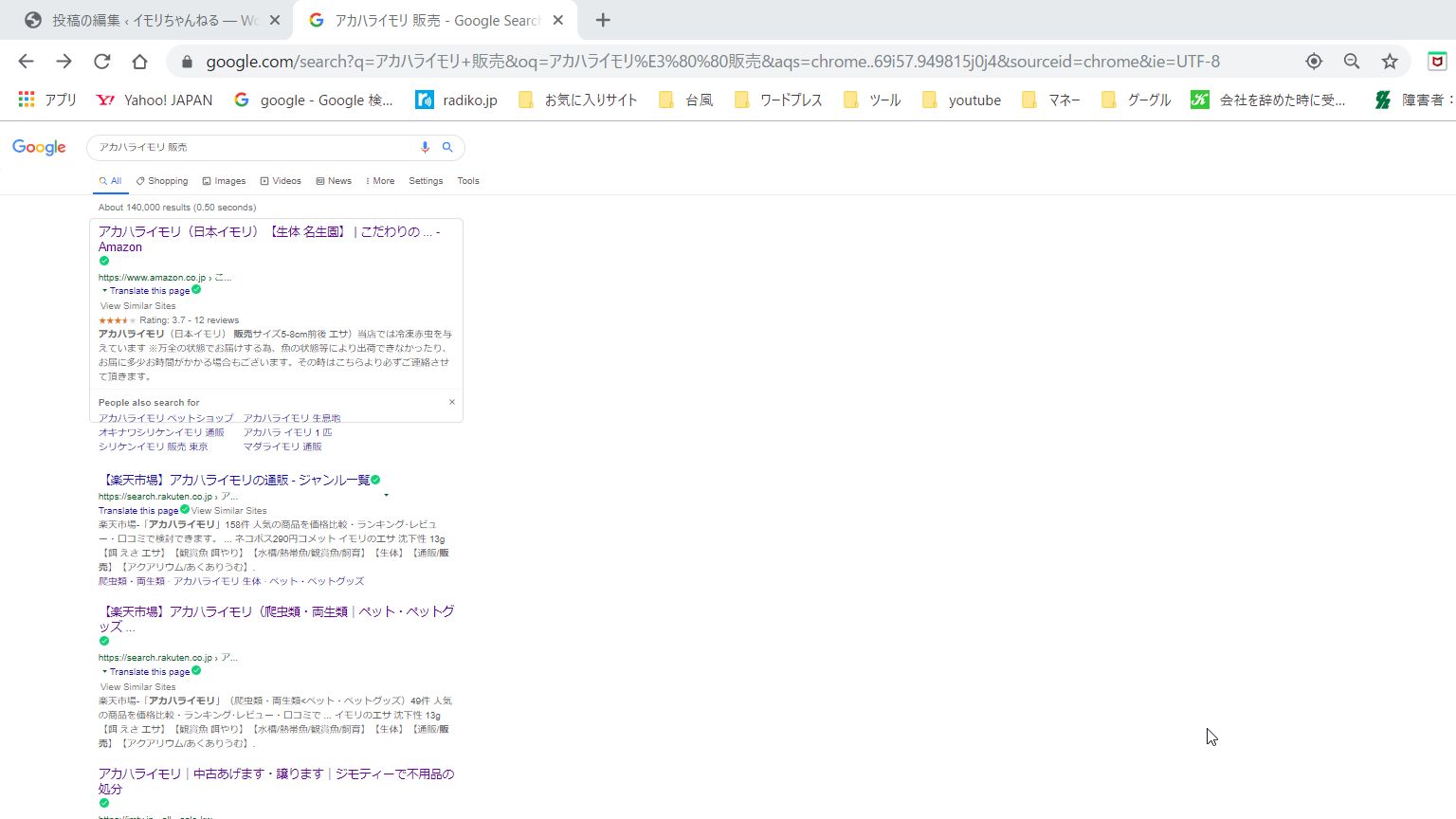
Task: Open the ツール bookmark folder
Action: point(872,100)
